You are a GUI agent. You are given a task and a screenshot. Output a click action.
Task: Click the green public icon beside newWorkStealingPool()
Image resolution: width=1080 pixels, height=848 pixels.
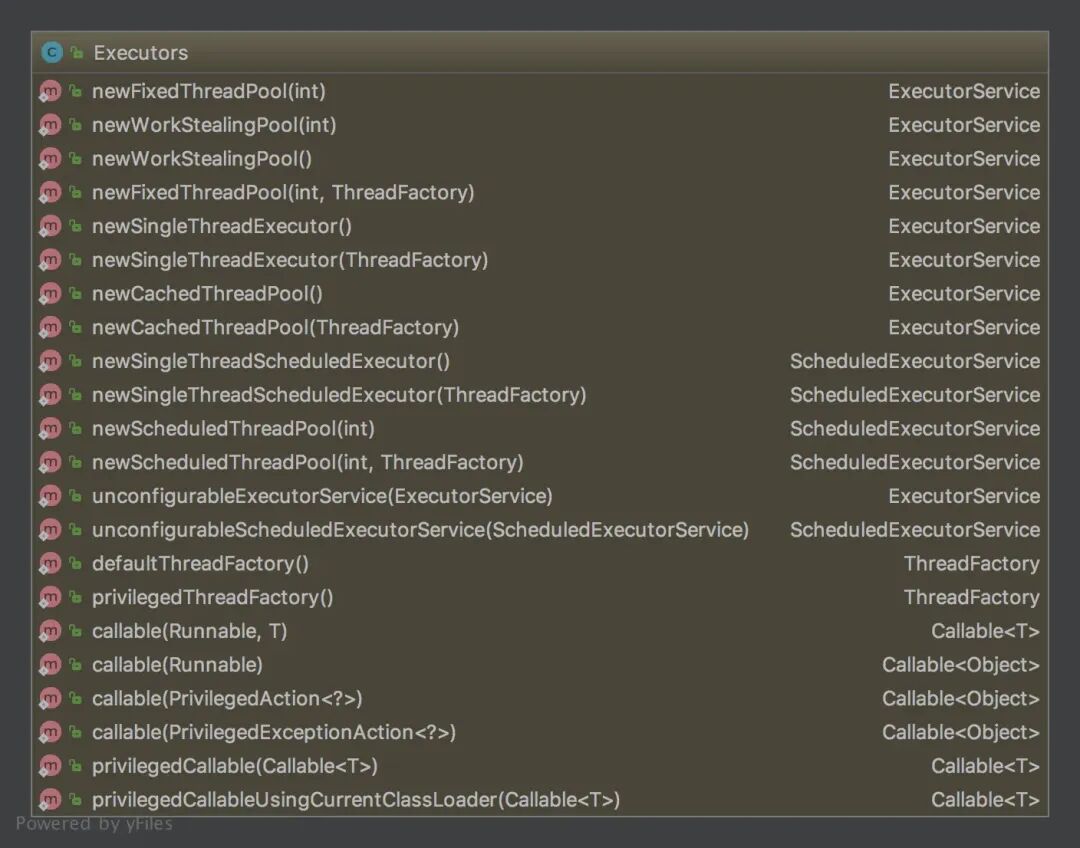coord(76,158)
